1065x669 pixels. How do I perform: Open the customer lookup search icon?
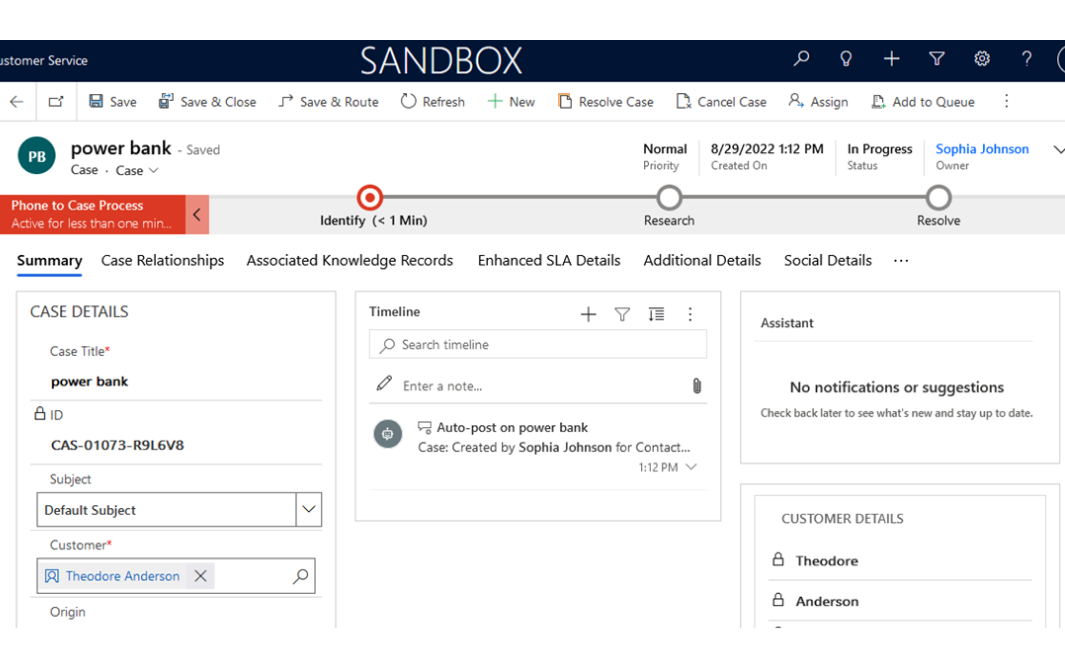(x=300, y=576)
